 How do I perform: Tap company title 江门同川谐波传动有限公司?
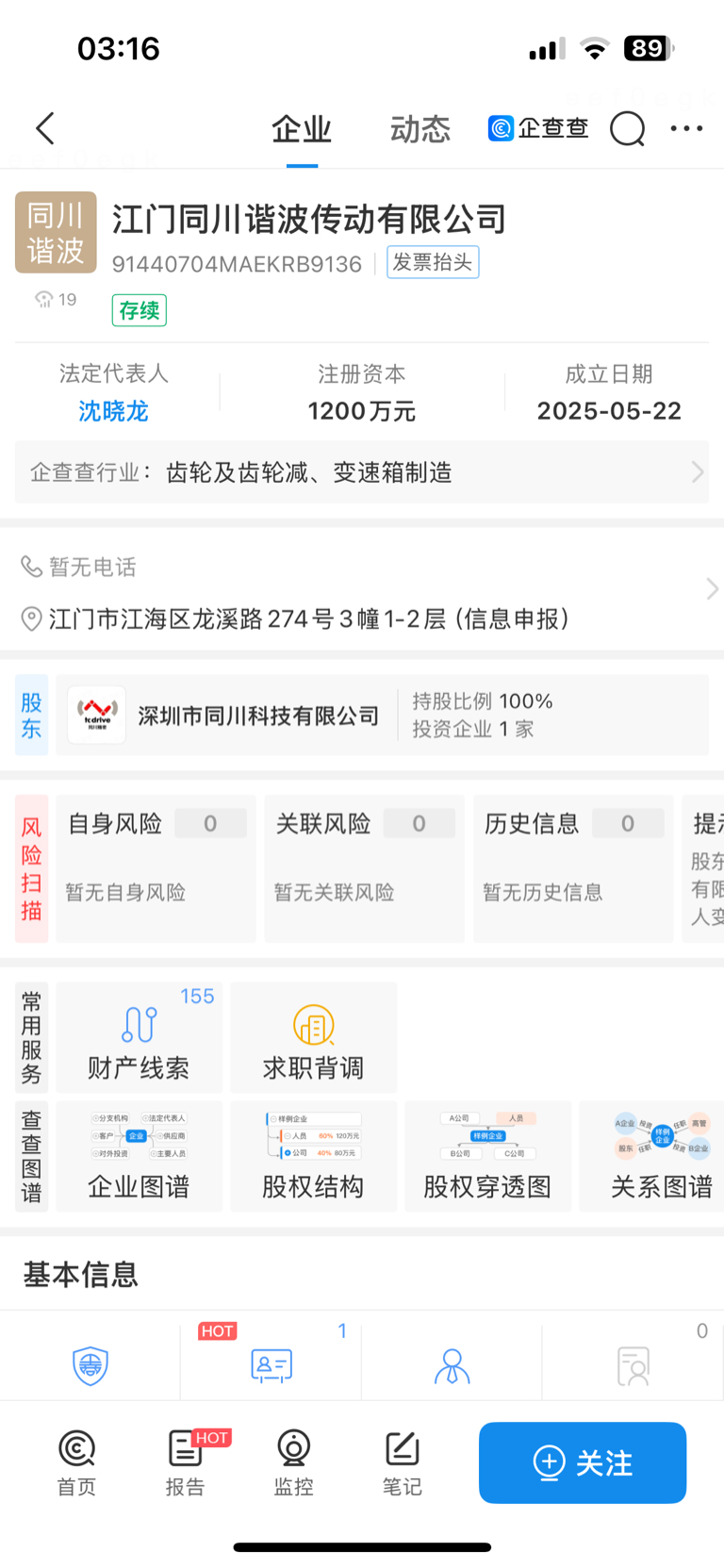click(x=309, y=219)
